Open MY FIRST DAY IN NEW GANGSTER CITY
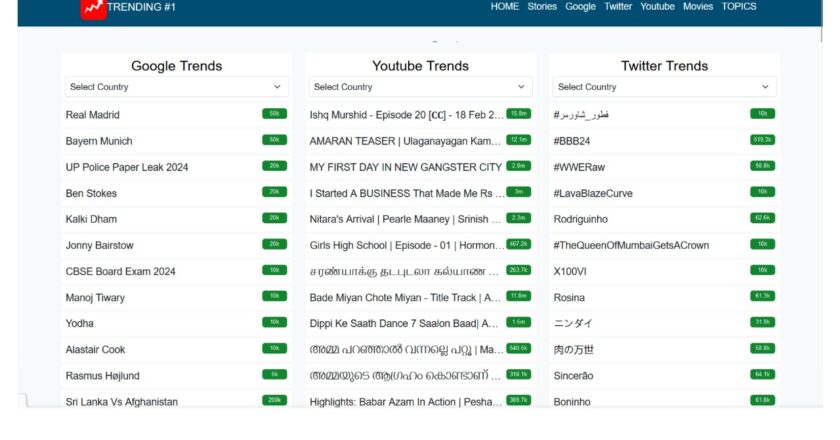The height and width of the screenshot is (440, 840). tap(406, 167)
